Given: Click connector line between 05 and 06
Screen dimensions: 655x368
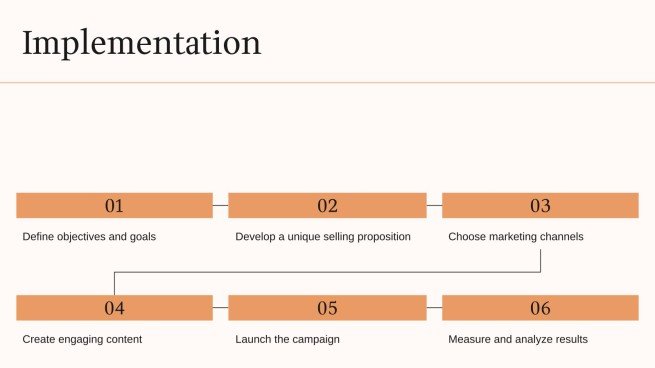Looking at the screenshot, I should pos(434,308).
